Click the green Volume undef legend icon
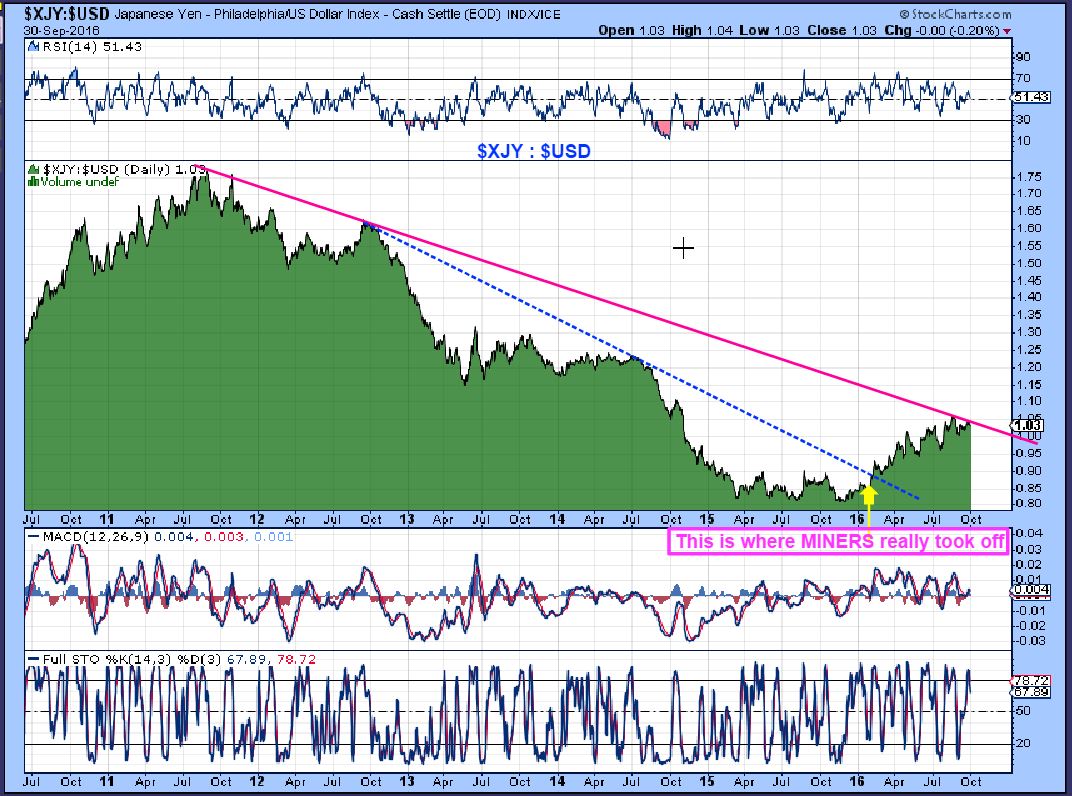The image size is (1072, 796). (31, 181)
